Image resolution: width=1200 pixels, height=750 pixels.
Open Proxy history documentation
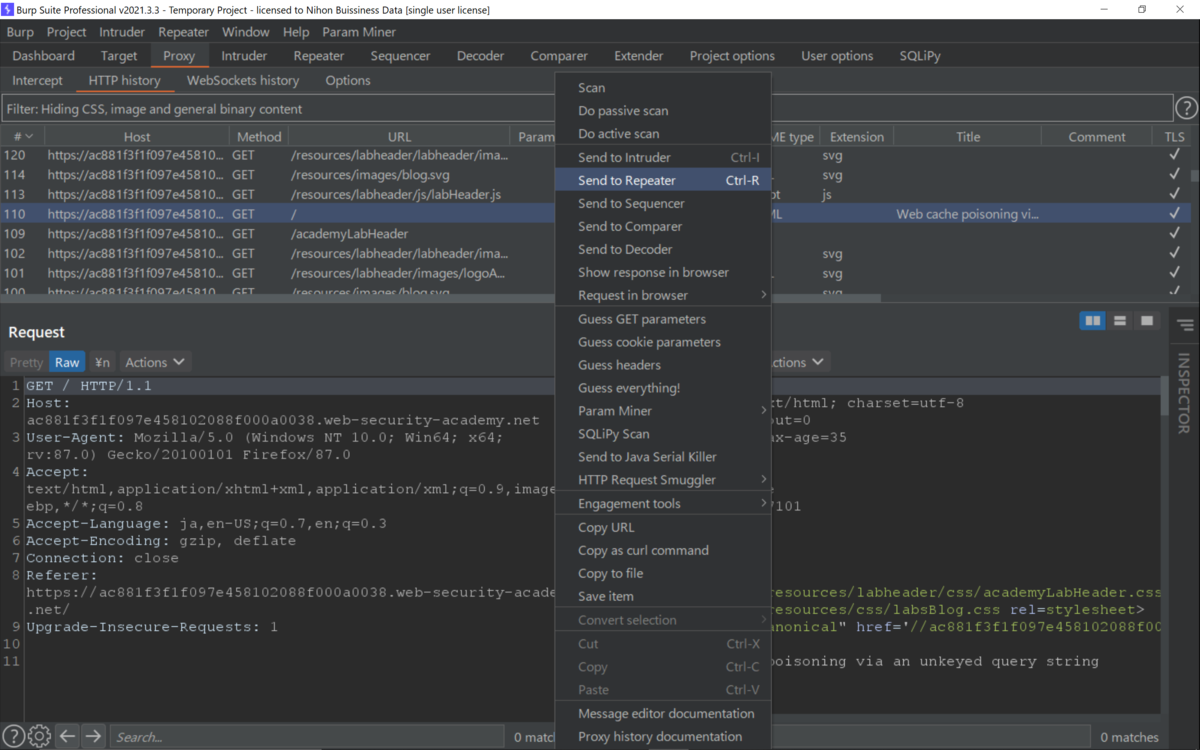[x=663, y=736]
